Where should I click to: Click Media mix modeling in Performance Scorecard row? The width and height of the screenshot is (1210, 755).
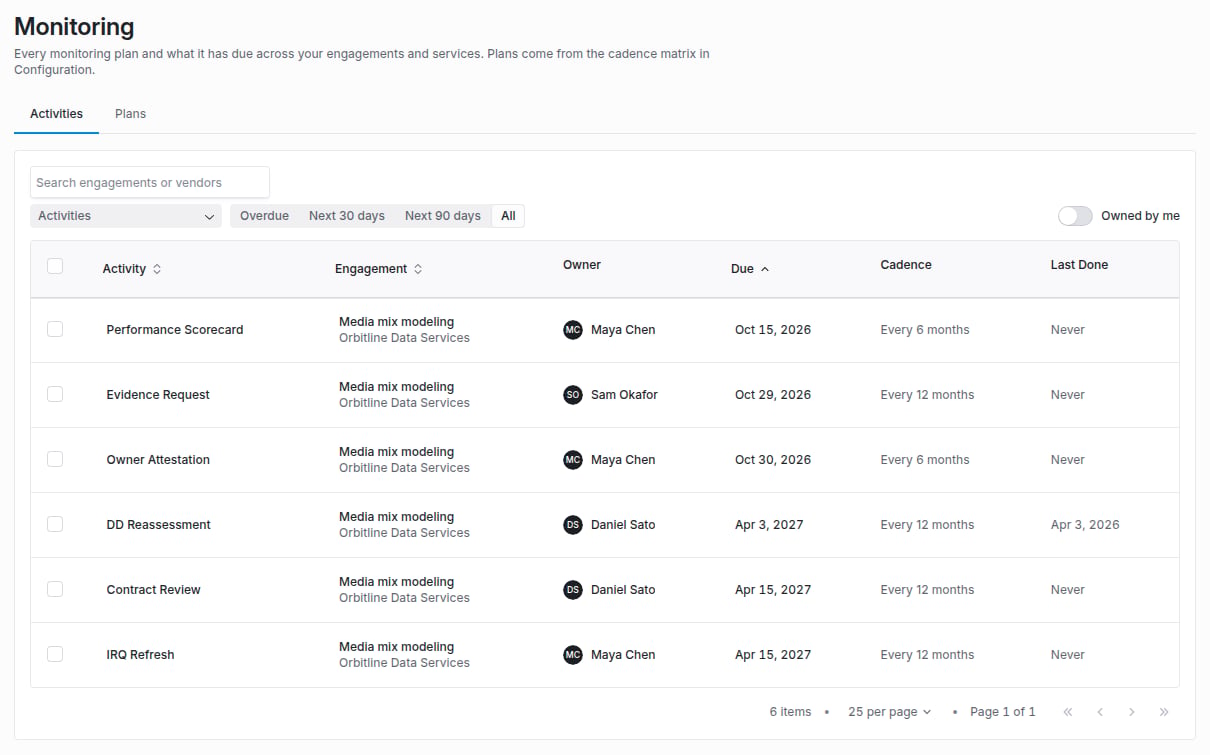click(396, 322)
